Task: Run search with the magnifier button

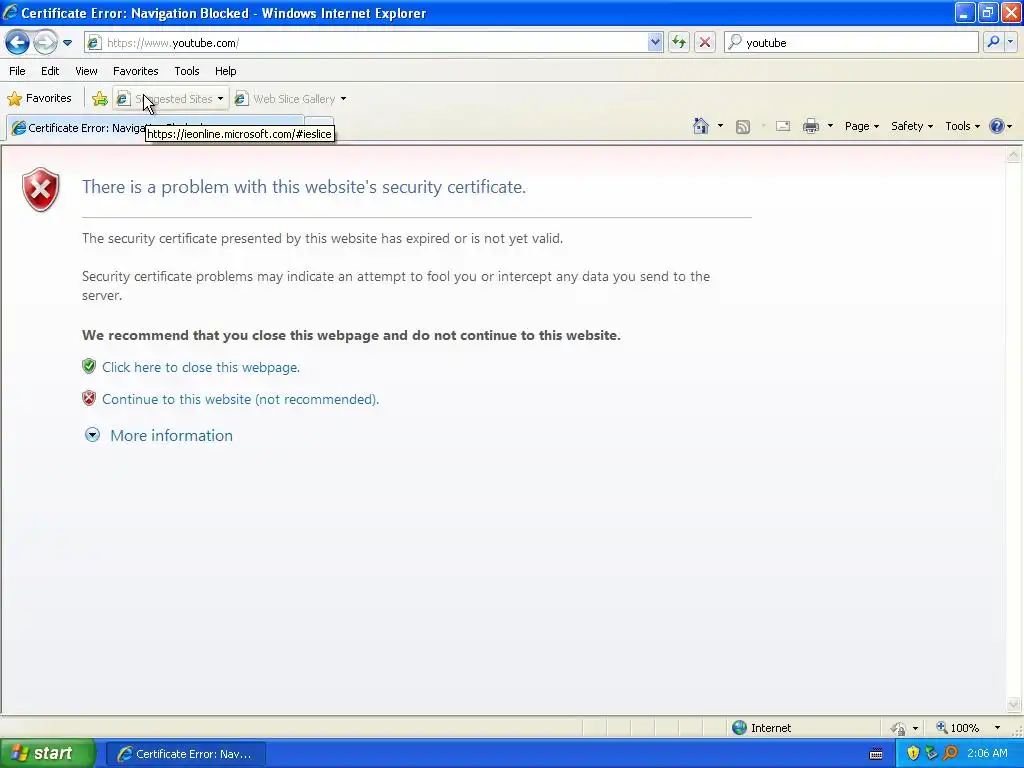Action: pos(993,43)
